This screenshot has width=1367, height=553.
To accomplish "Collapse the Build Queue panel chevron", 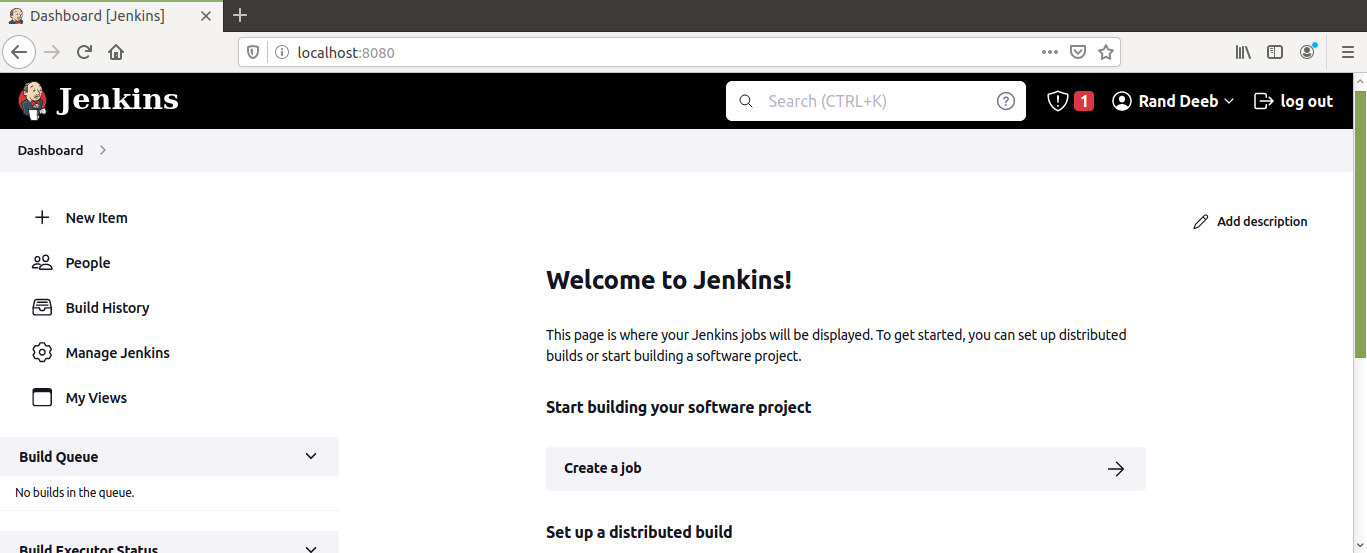I will pyautogui.click(x=311, y=456).
